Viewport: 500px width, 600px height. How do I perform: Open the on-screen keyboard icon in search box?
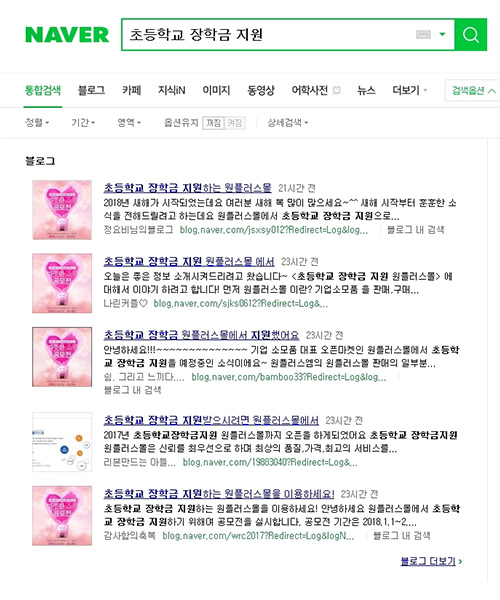click(x=423, y=35)
